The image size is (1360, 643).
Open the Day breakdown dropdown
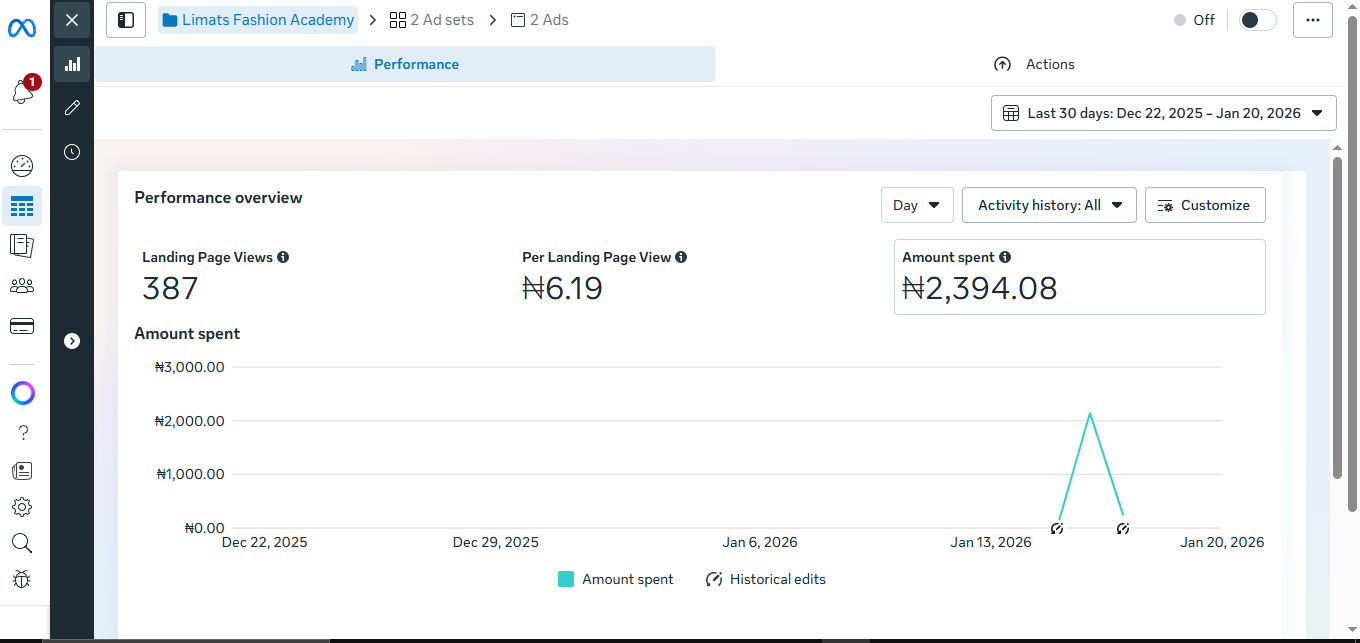pyautogui.click(x=916, y=204)
